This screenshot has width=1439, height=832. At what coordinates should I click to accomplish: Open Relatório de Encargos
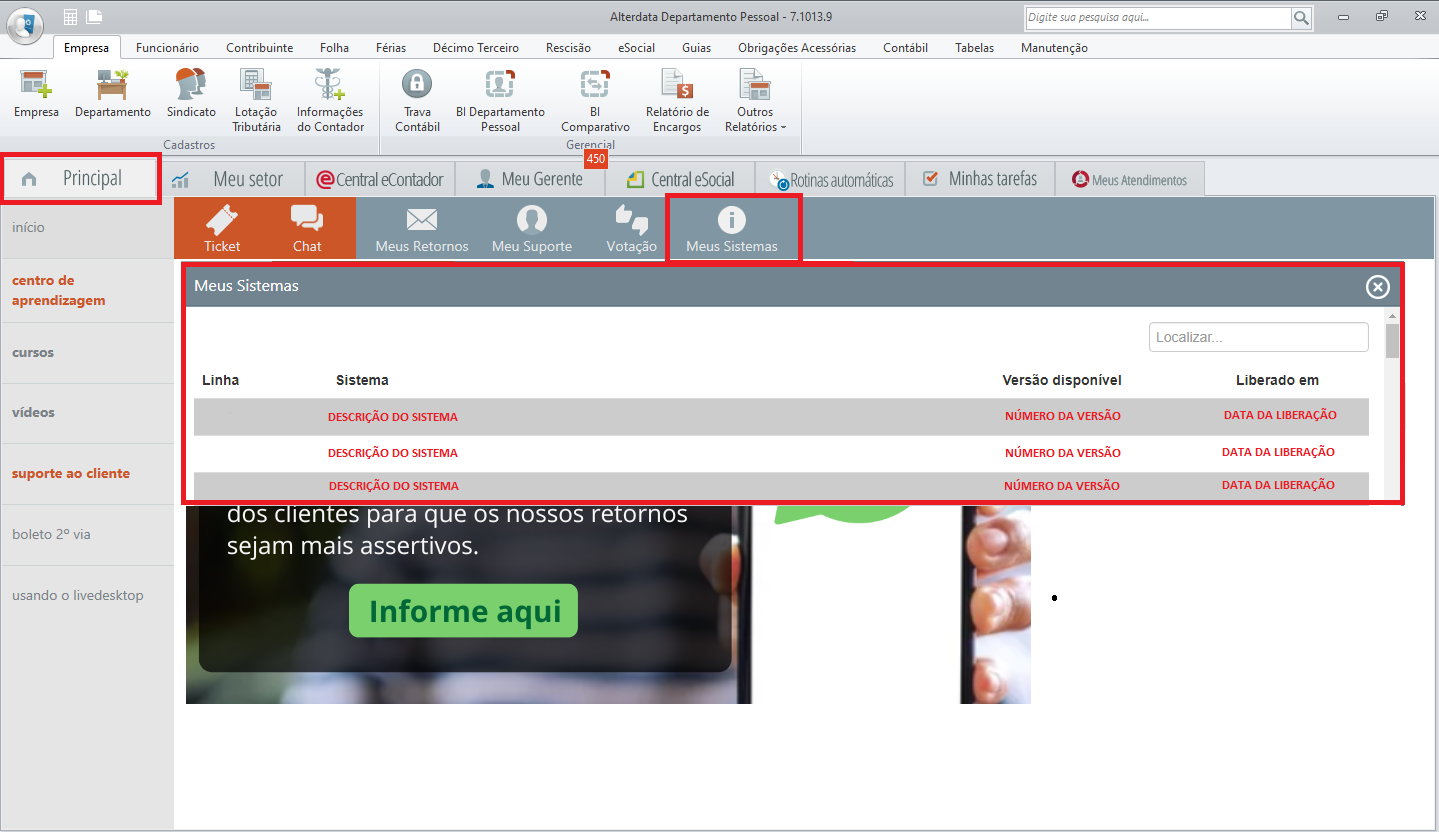(x=677, y=101)
